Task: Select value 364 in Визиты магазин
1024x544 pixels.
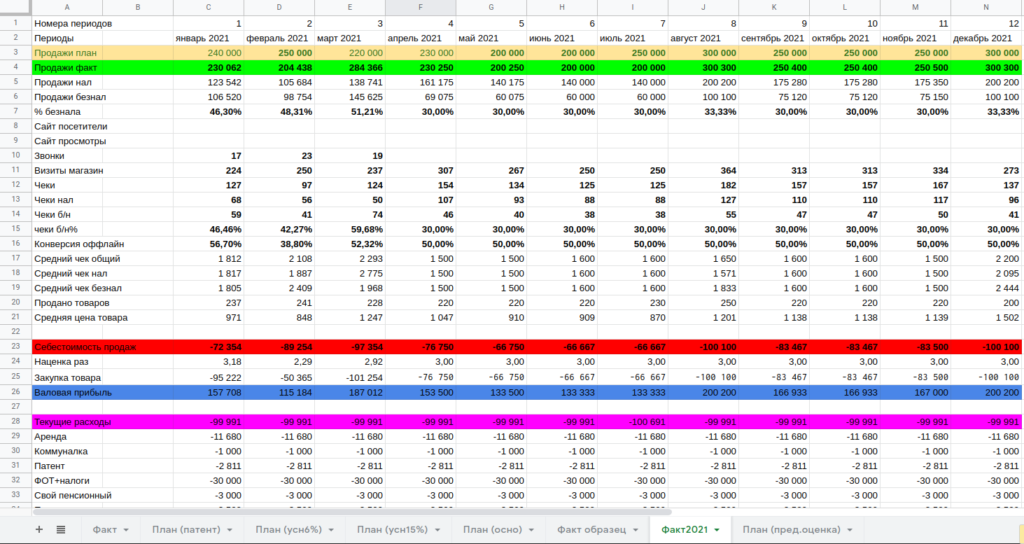Action: click(703, 170)
